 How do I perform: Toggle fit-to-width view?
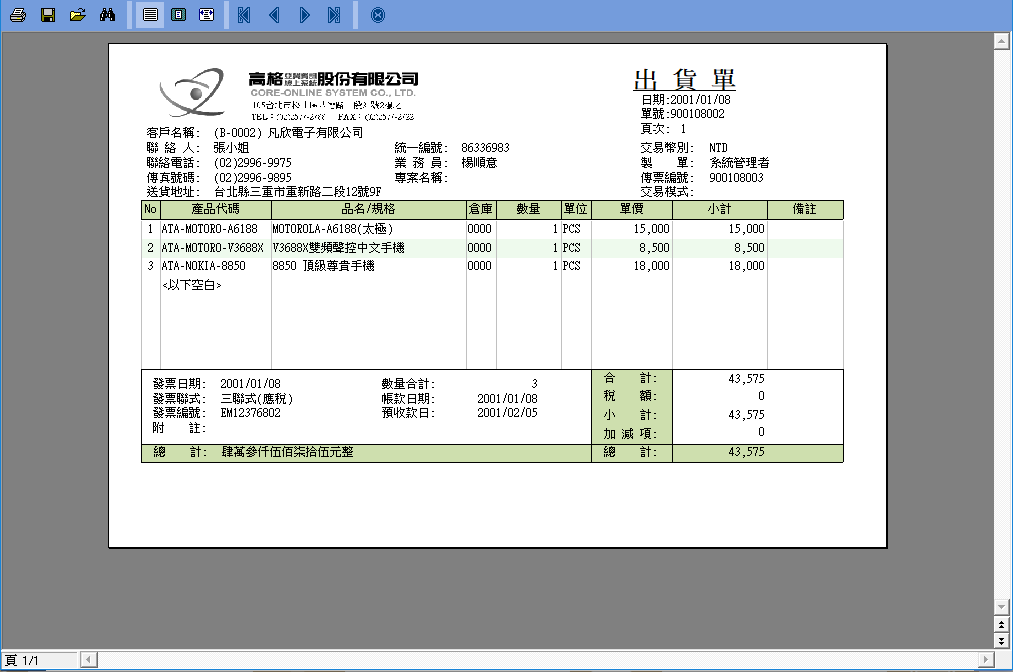pyautogui.click(x=206, y=15)
